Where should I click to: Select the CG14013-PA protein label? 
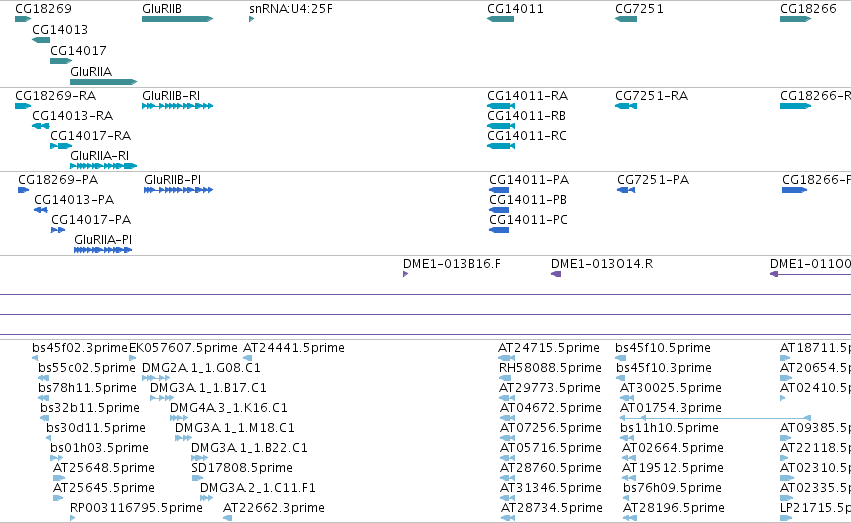[74, 200]
